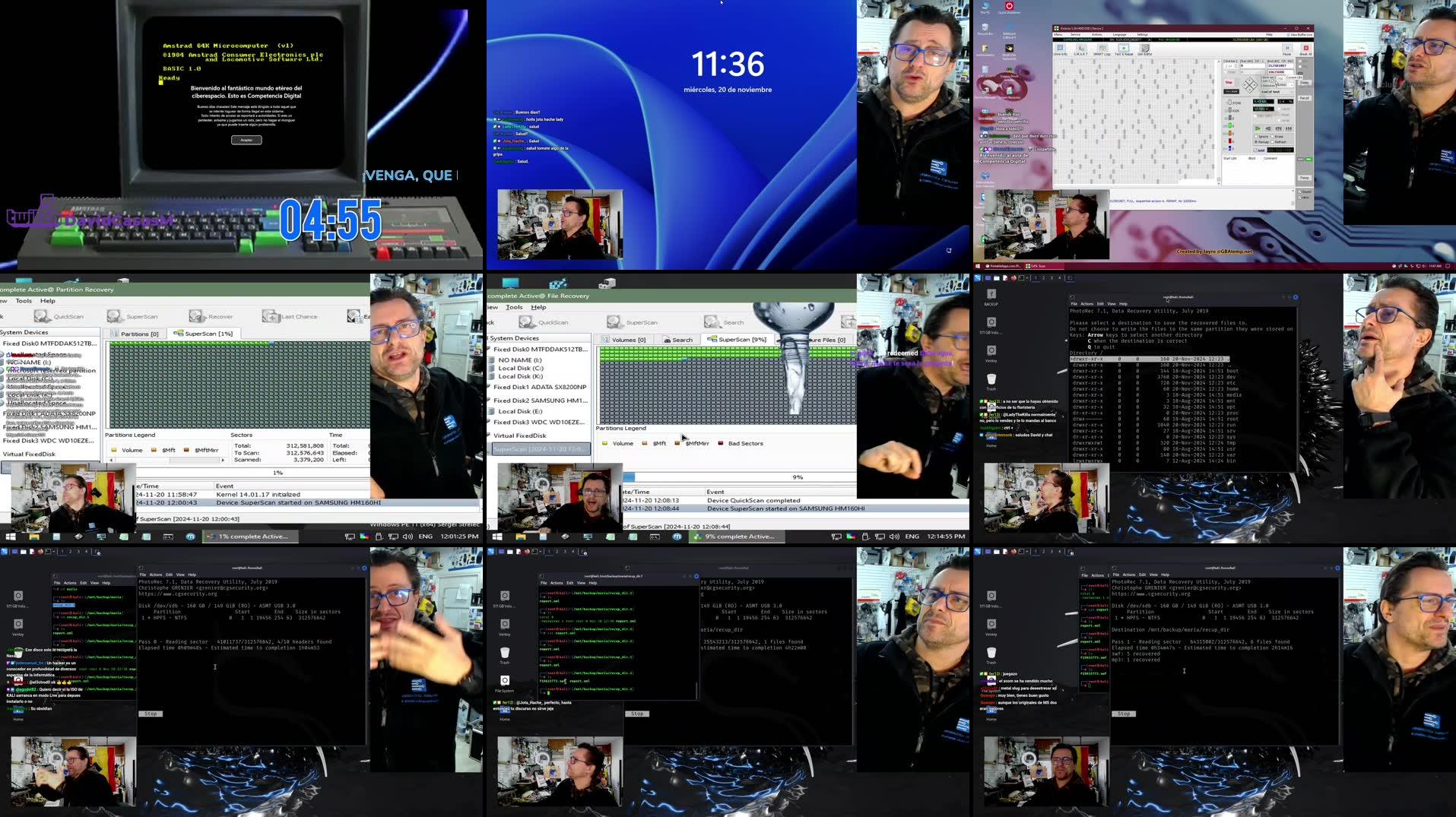Open the Help menu in File Recovery

(538, 307)
